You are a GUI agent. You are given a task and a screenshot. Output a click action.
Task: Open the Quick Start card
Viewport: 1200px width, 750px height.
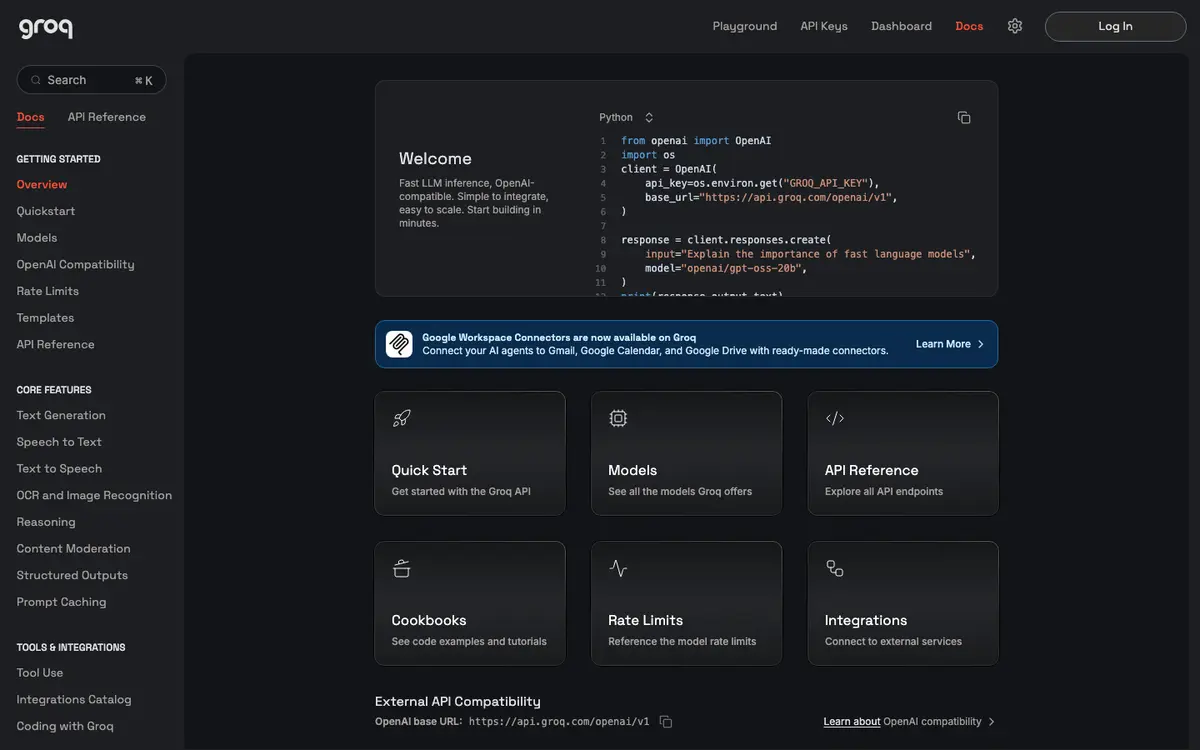[x=470, y=453]
